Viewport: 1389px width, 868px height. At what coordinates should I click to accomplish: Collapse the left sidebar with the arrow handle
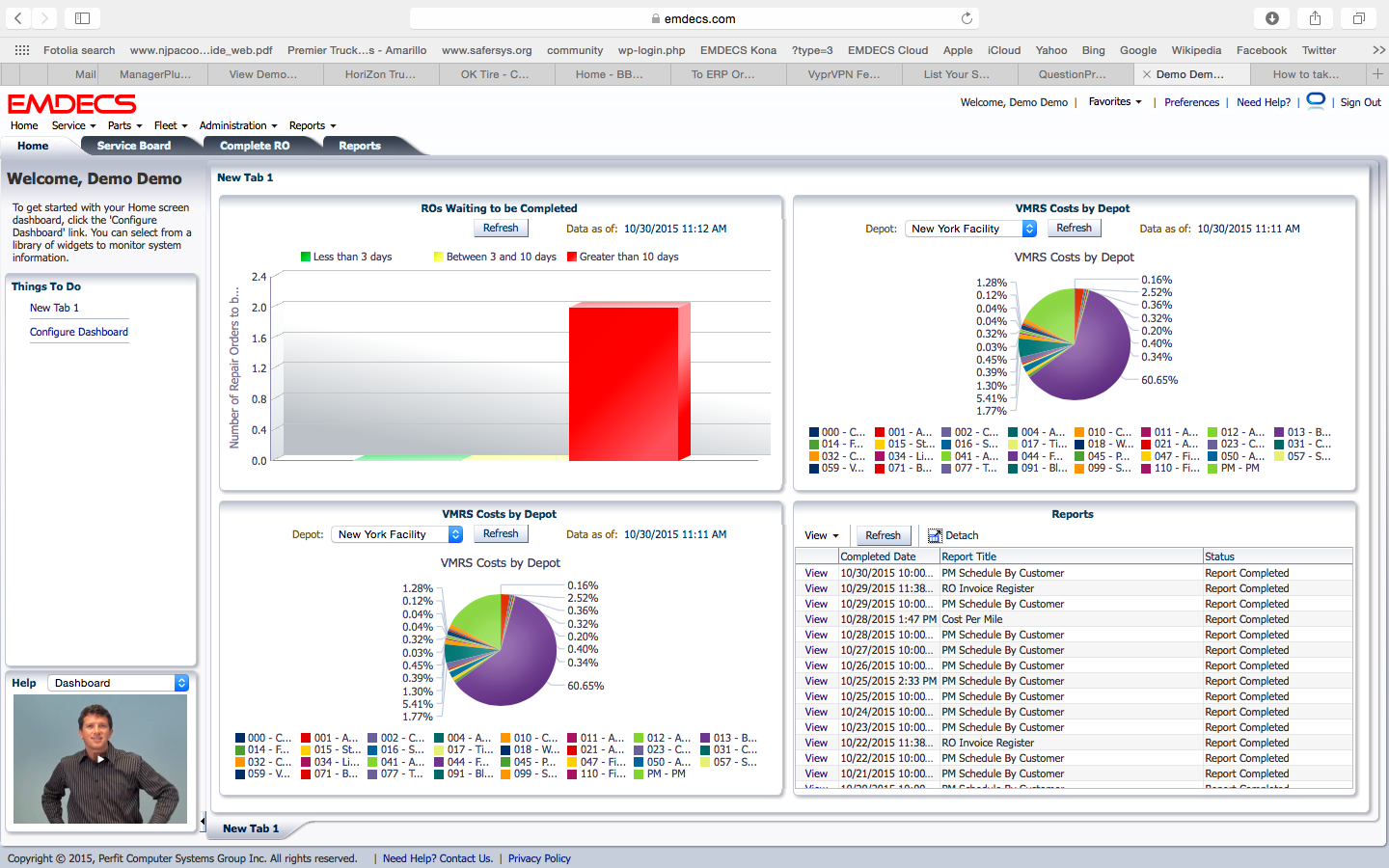(x=203, y=822)
